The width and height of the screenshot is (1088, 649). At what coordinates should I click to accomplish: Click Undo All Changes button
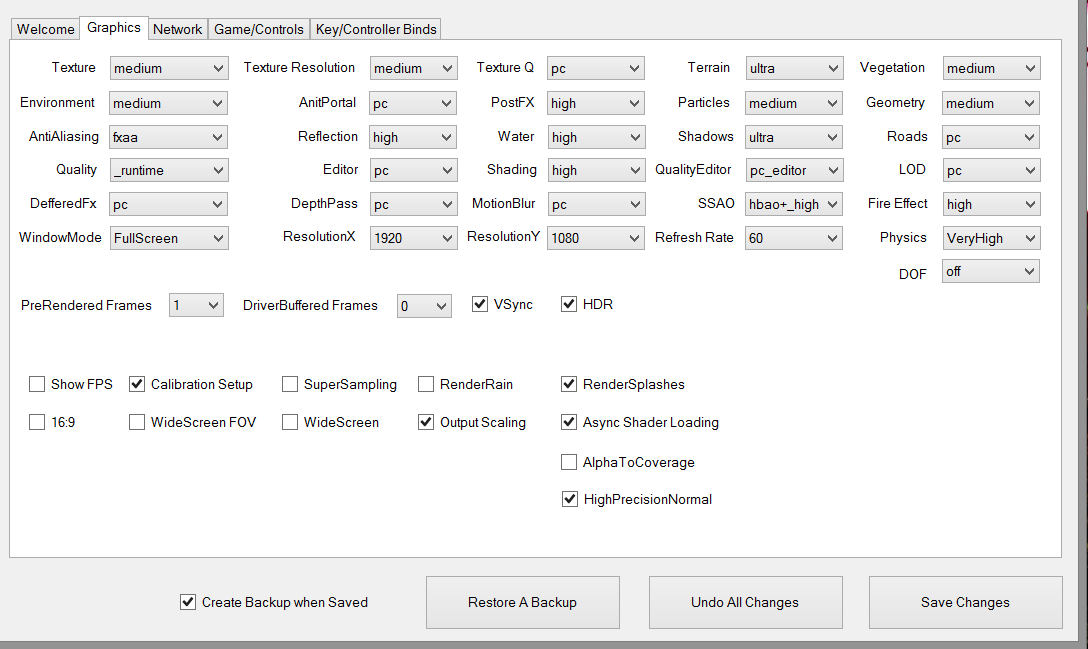click(745, 602)
